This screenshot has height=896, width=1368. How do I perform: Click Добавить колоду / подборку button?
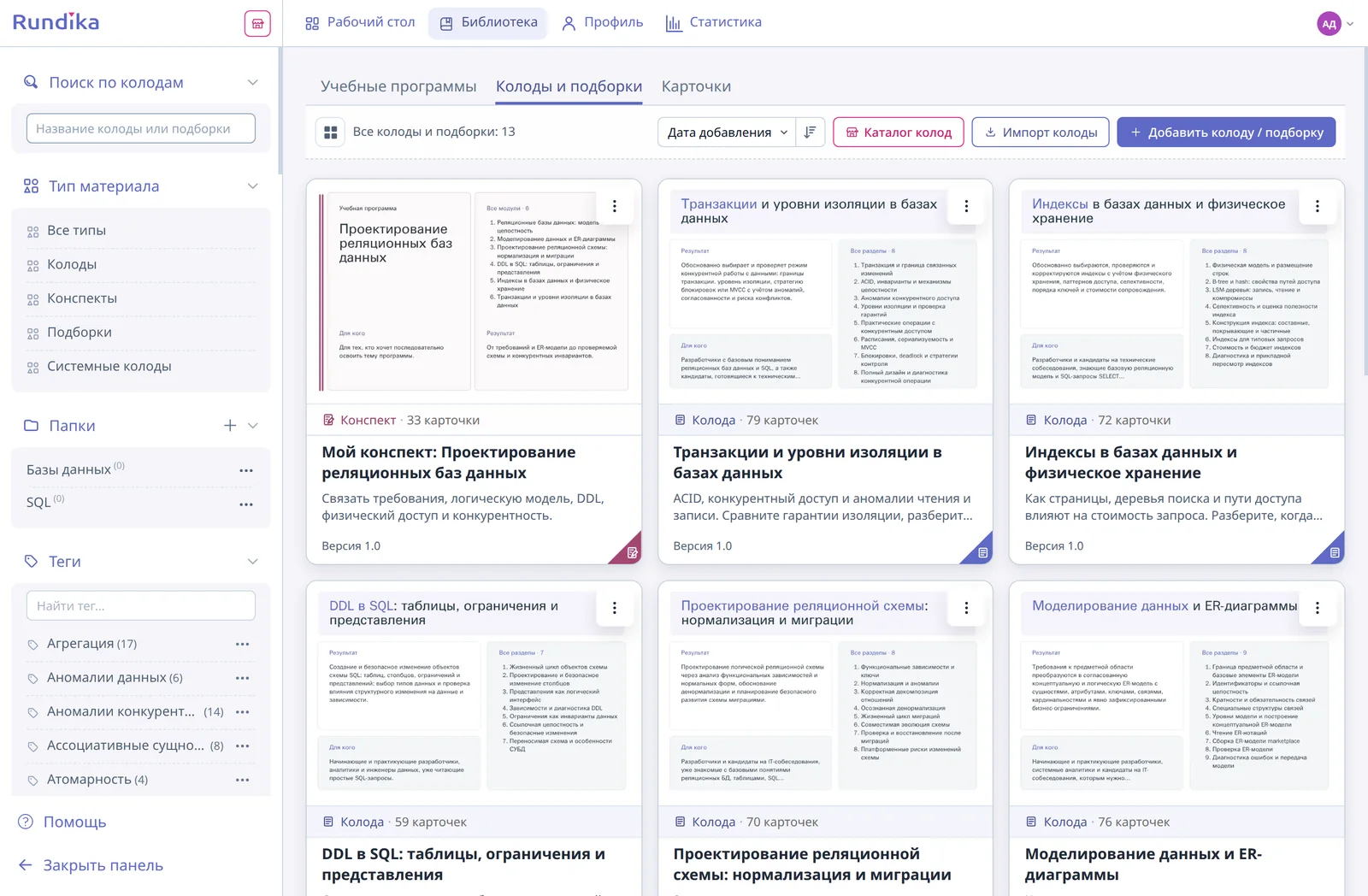pyautogui.click(x=1226, y=133)
